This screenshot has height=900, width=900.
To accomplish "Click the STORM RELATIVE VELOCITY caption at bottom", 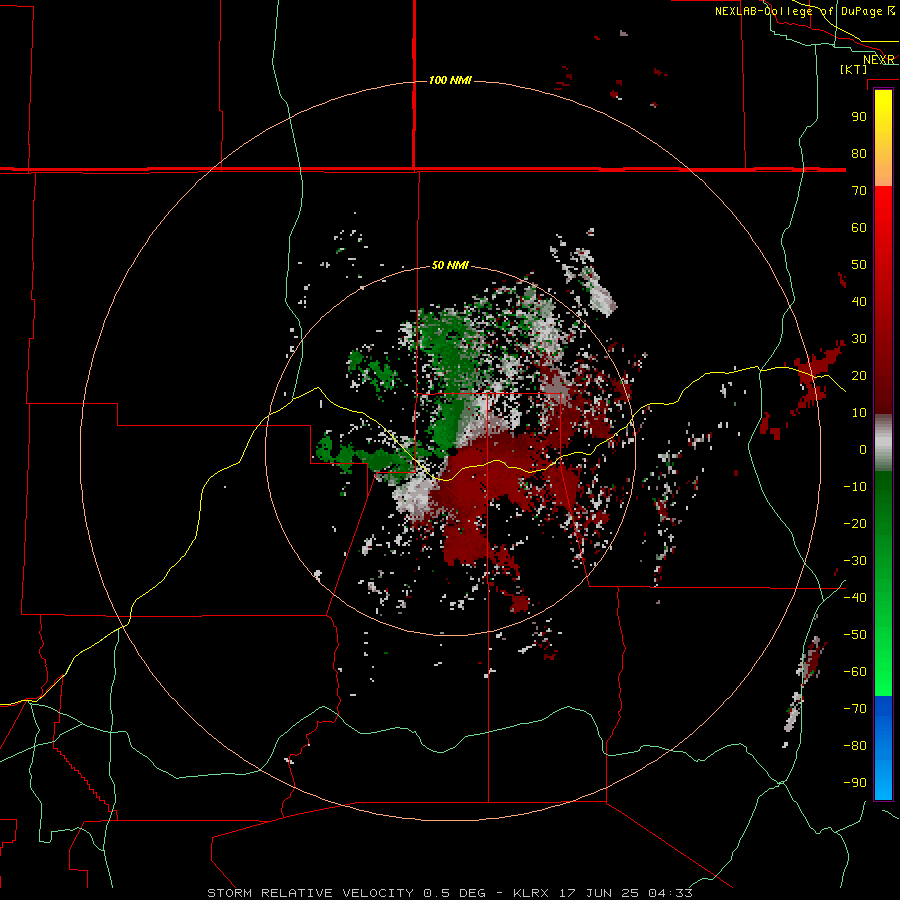I will (449, 893).
